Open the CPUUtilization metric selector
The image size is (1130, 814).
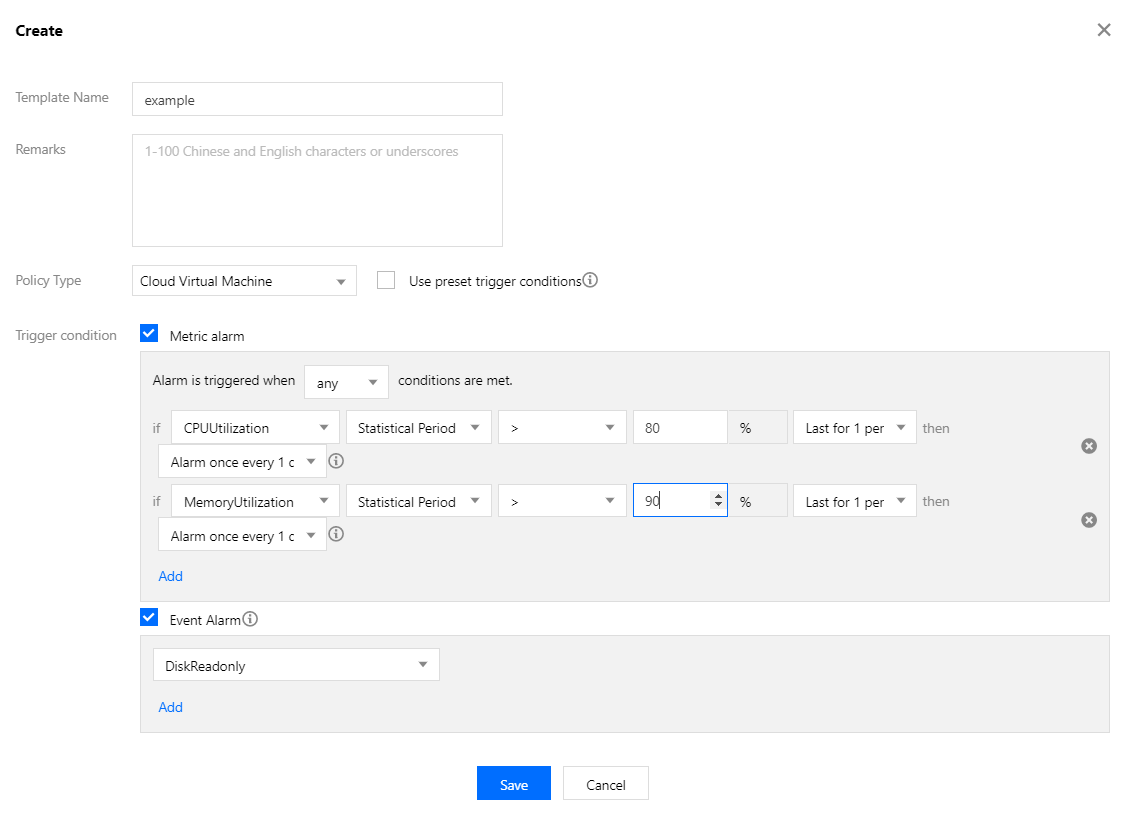pyautogui.click(x=254, y=427)
